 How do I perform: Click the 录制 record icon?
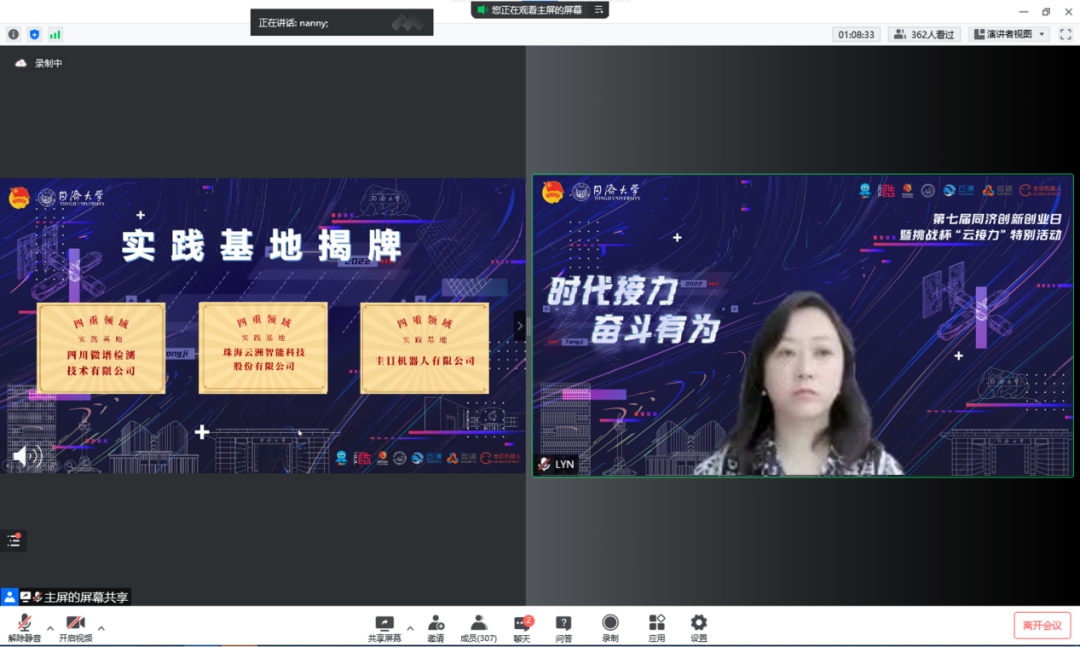610,627
